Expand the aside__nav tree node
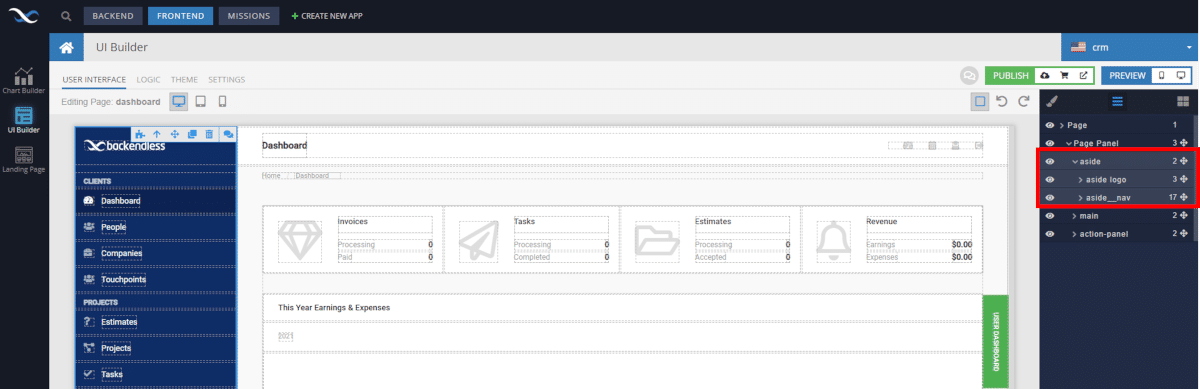 tap(1081, 197)
